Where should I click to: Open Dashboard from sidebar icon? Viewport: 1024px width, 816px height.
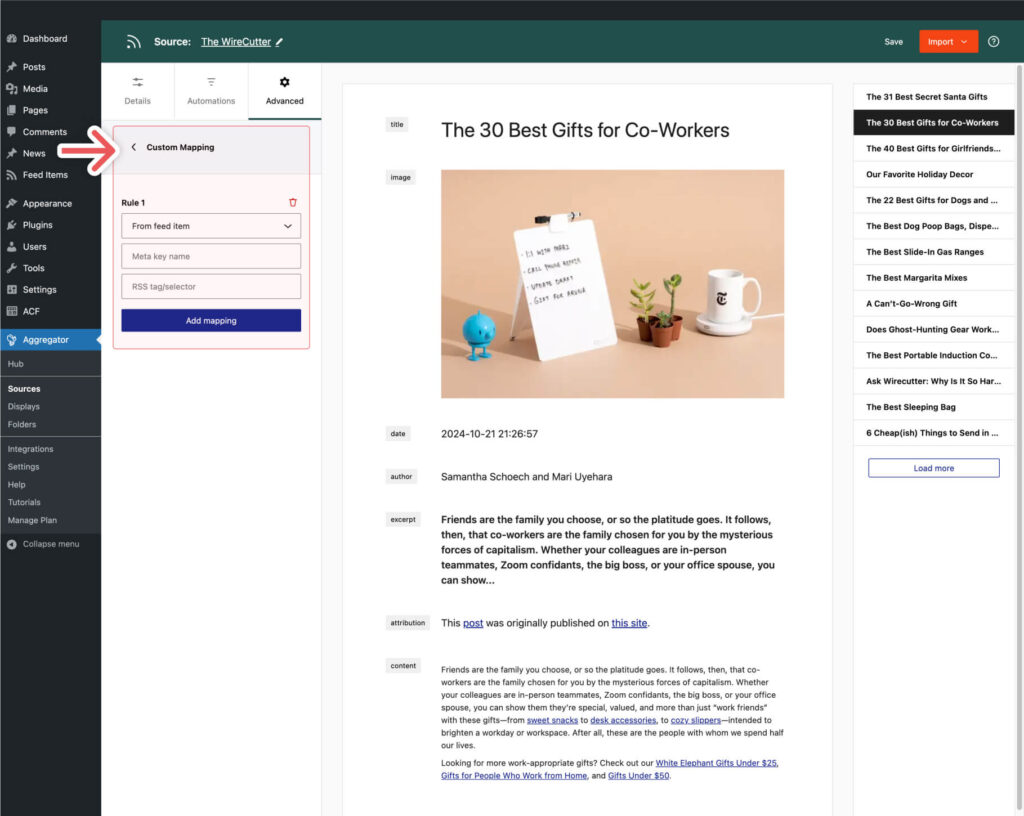(x=11, y=39)
